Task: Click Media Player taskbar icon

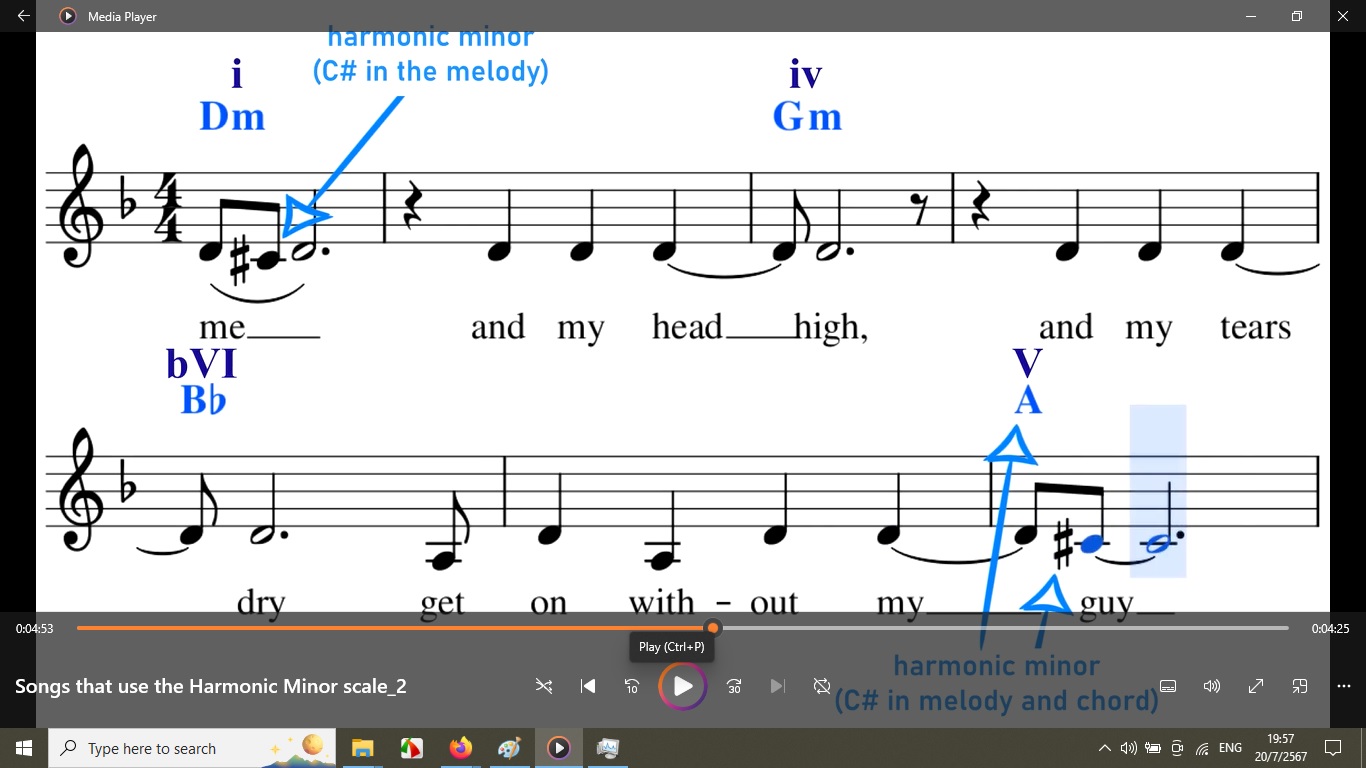Action: tap(558, 748)
